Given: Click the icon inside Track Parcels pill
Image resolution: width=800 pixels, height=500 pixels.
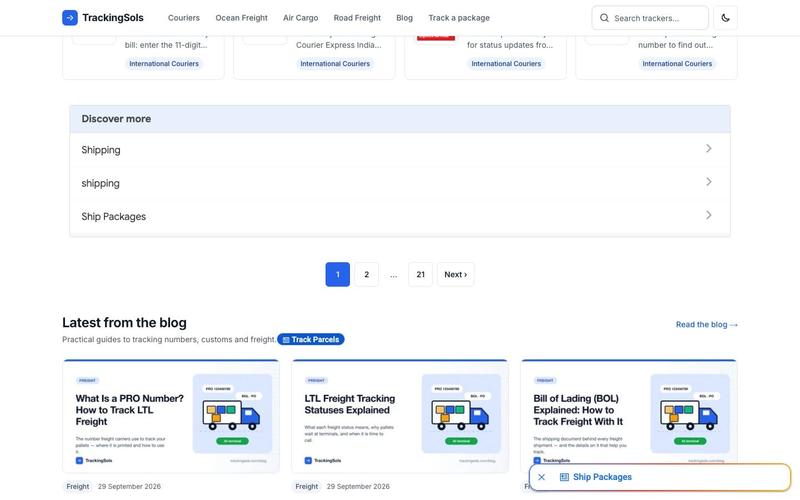Looking at the screenshot, I should (286, 340).
